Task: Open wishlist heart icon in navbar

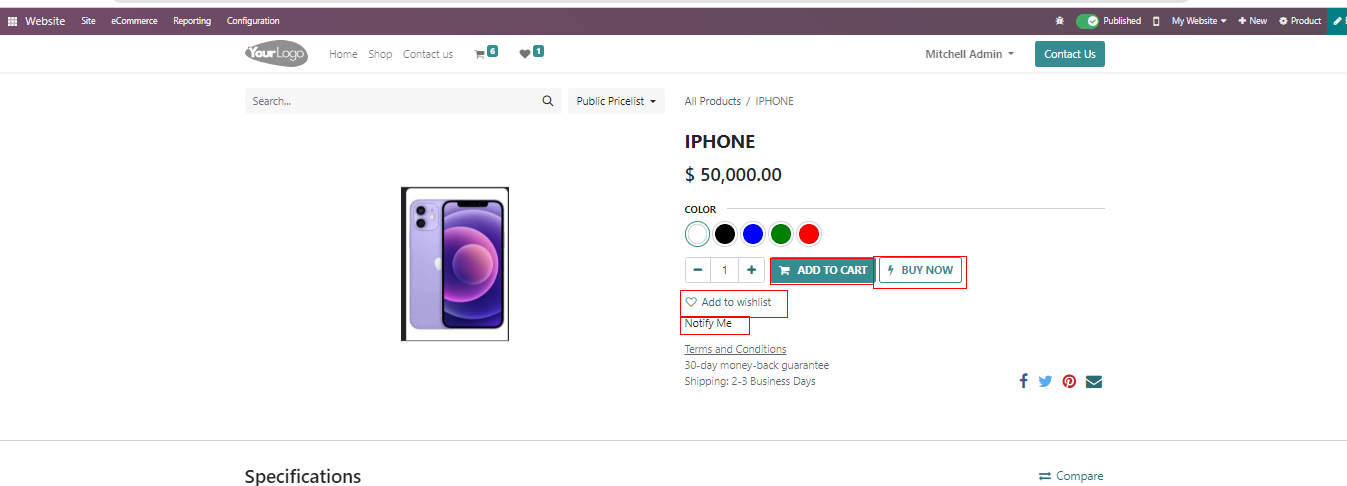Action: coord(525,54)
